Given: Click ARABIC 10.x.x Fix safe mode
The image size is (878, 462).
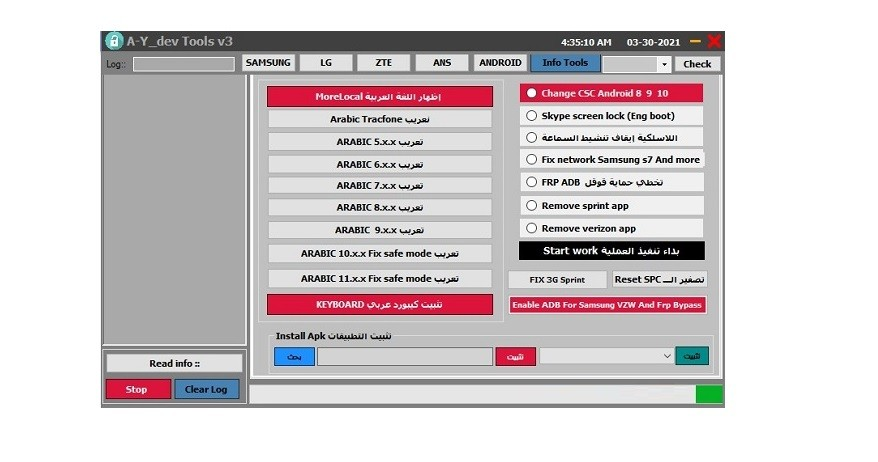Looking at the screenshot, I should coord(380,253).
